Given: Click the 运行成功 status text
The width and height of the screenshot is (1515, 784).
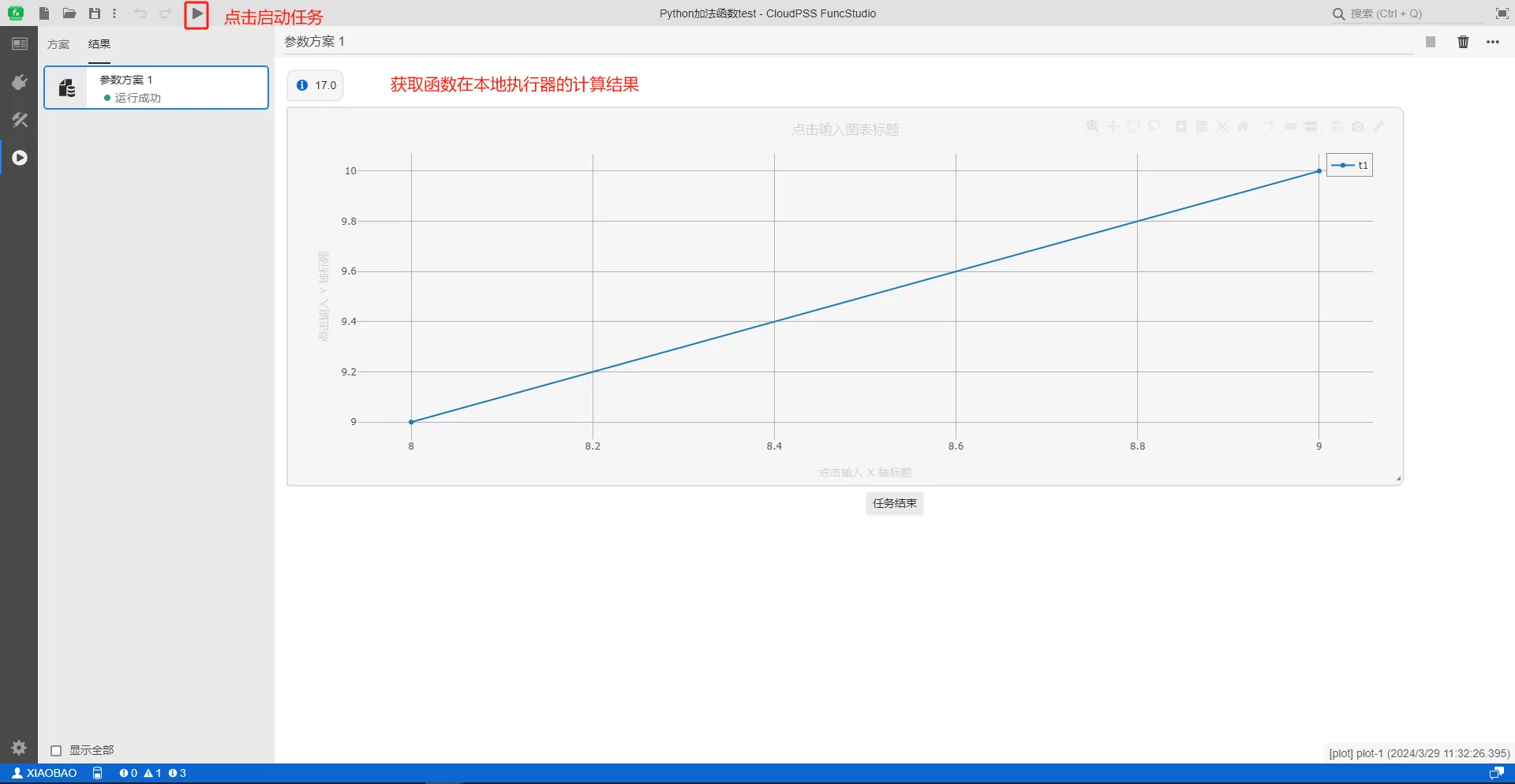Looking at the screenshot, I should click(x=137, y=98).
